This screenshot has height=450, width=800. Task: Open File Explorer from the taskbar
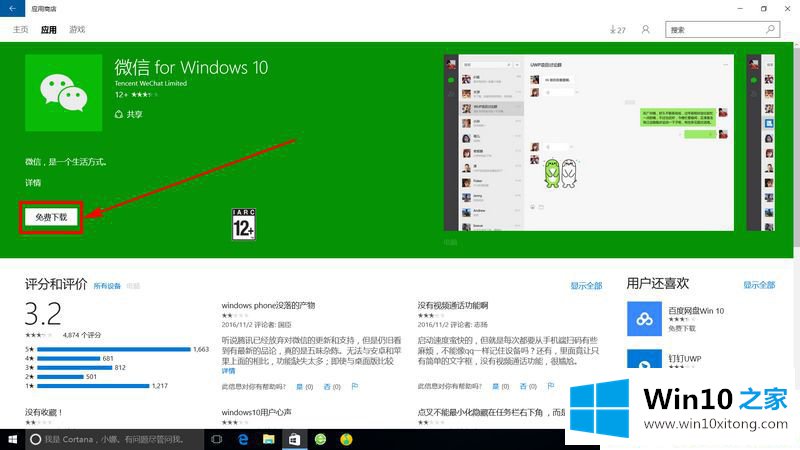[269, 439]
